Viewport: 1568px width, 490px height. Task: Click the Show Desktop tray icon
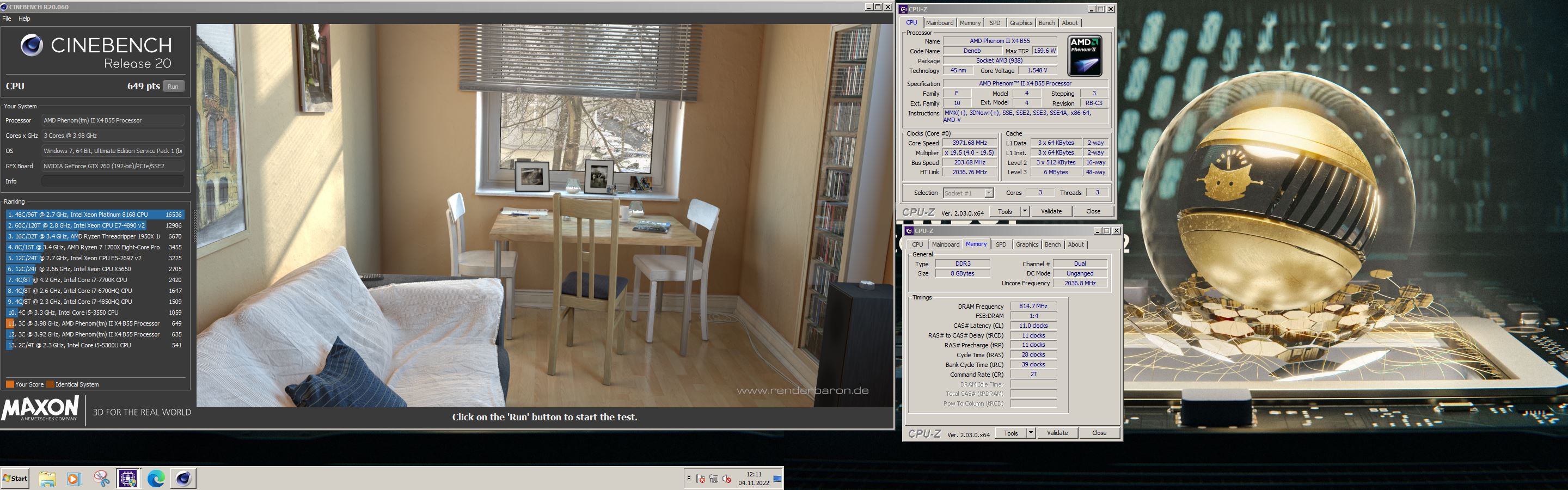tap(777, 479)
